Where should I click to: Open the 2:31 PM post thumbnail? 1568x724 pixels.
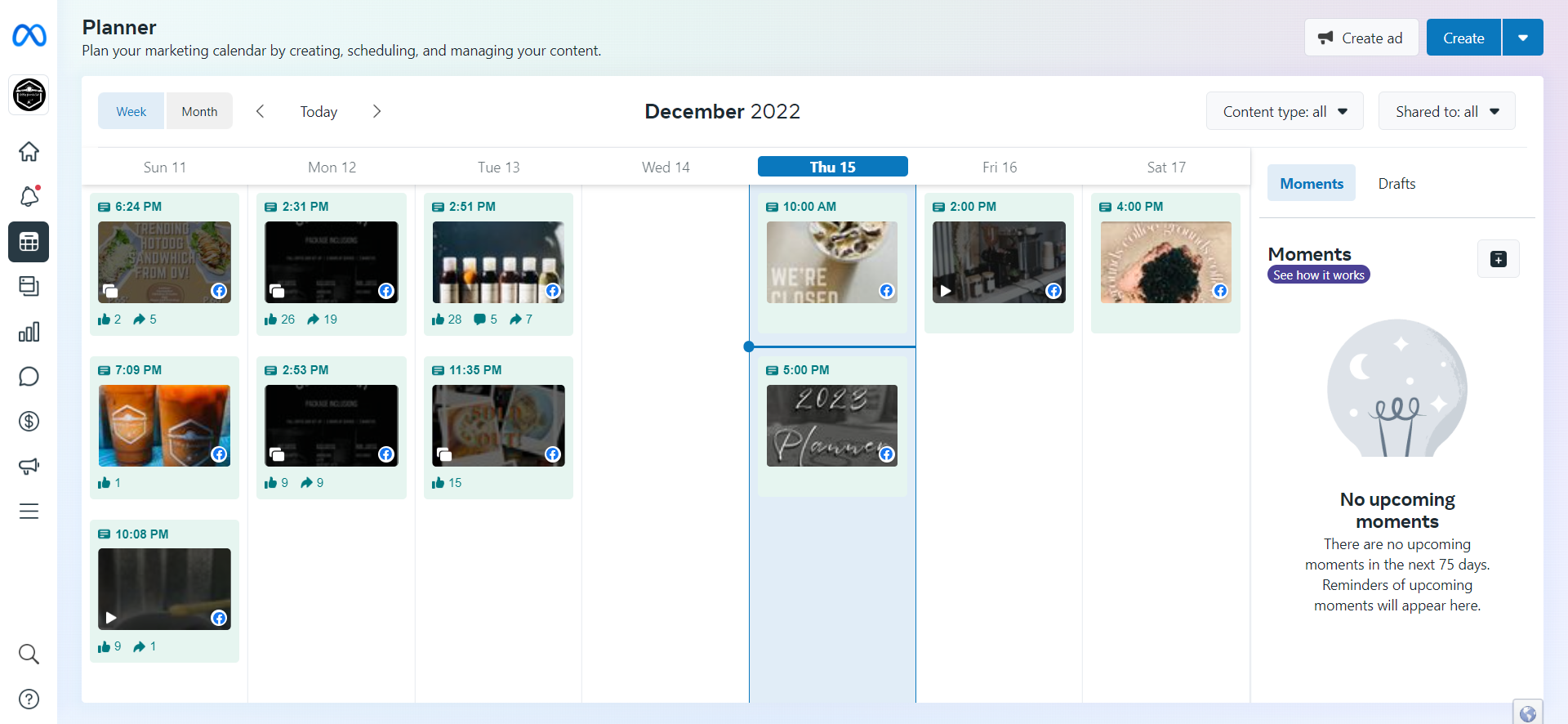332,262
